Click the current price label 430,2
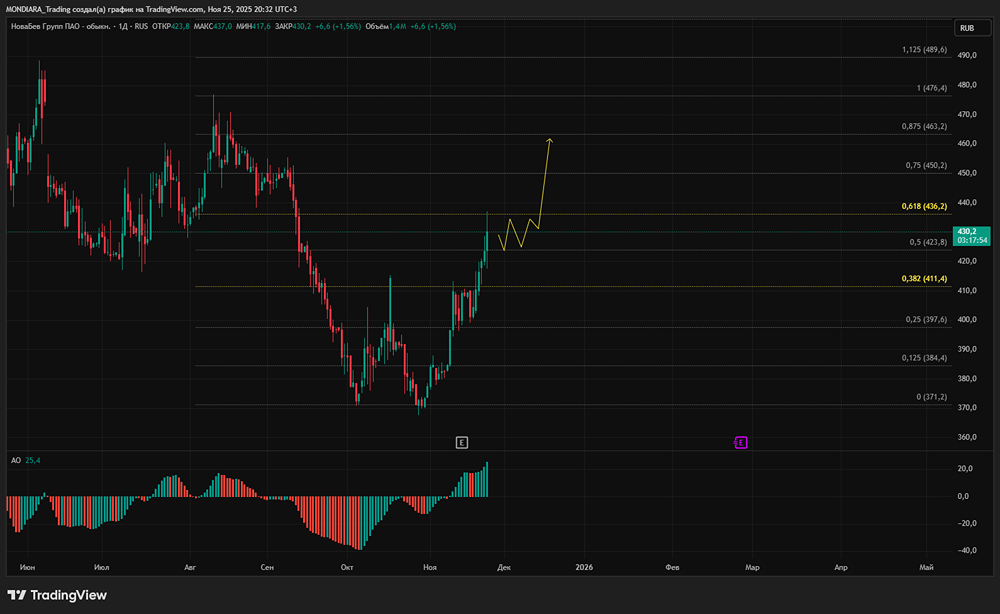This screenshot has width=1000, height=614. 971,236
